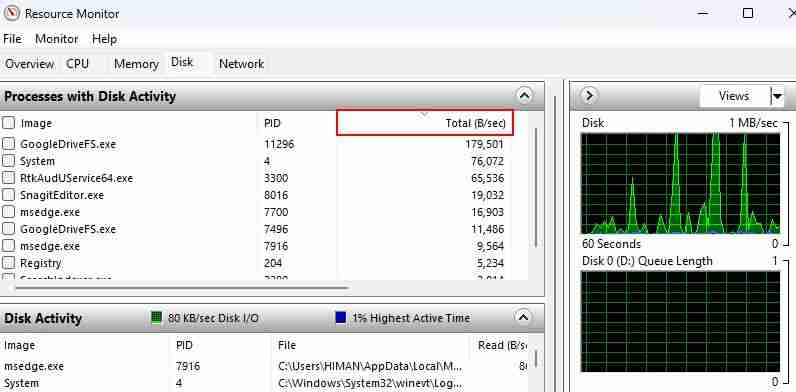Switch to the Network tab

[x=241, y=64]
